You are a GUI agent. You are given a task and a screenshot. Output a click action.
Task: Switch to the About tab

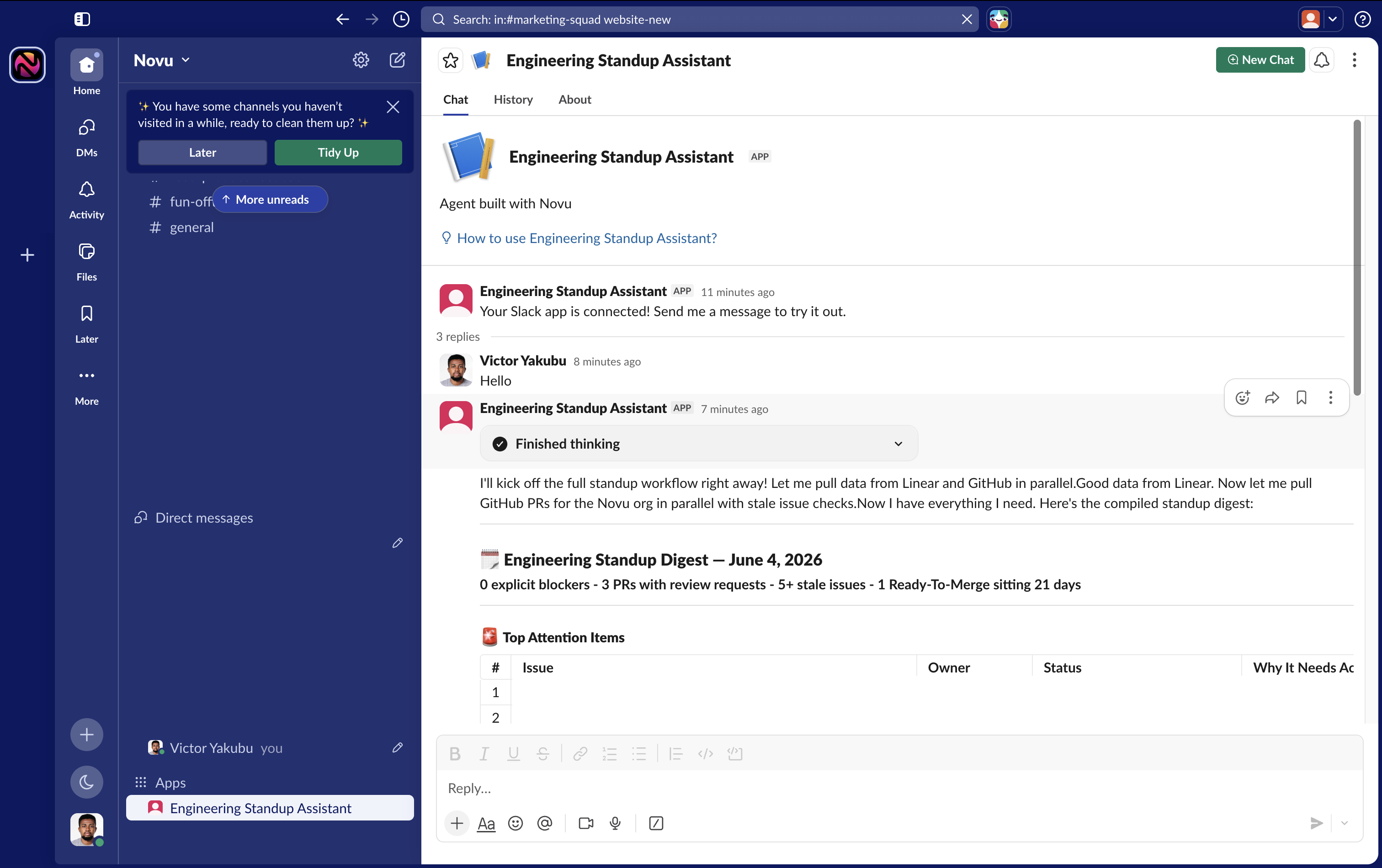tap(575, 100)
